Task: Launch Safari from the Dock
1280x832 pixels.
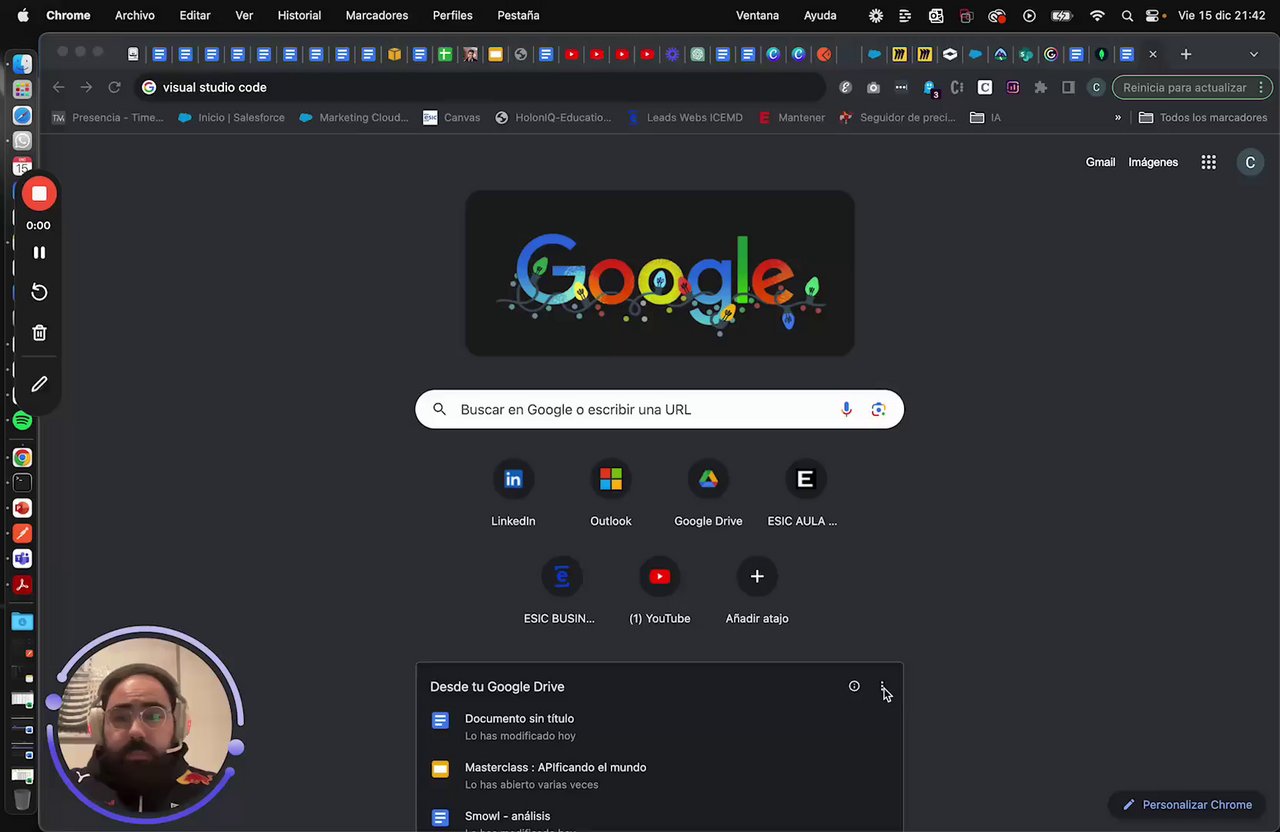Action: pyautogui.click(x=22, y=116)
